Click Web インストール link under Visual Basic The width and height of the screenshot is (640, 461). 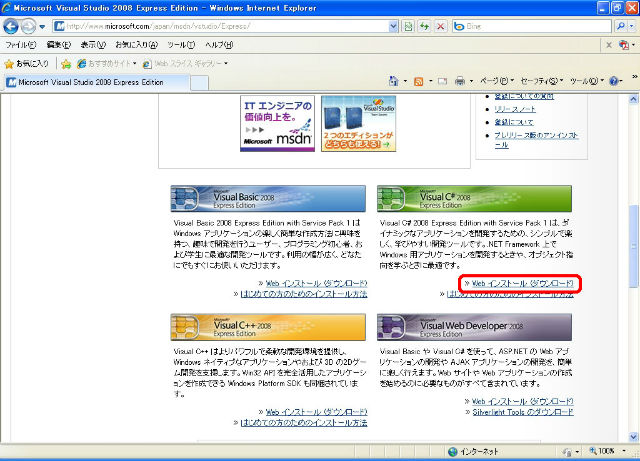tap(316, 283)
